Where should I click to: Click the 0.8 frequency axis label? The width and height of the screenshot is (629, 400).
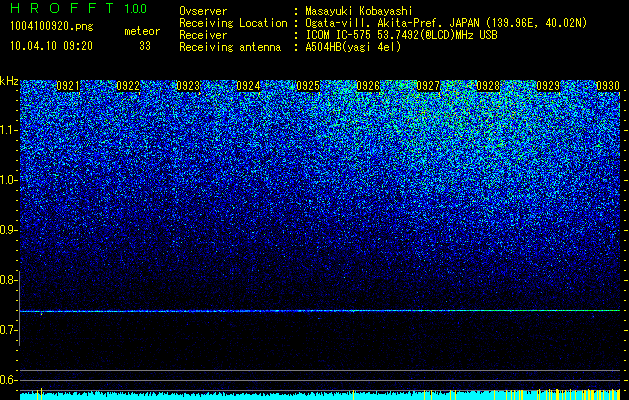pos(8,280)
